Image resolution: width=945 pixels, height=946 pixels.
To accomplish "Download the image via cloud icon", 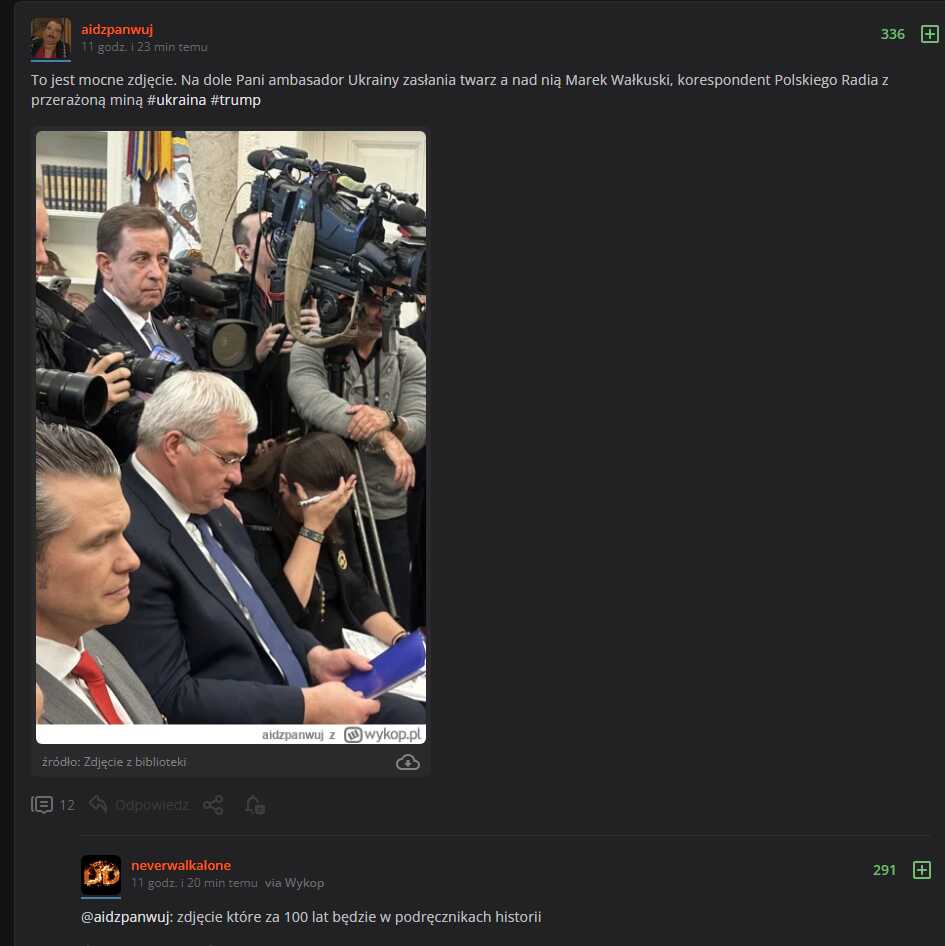I will (x=408, y=763).
